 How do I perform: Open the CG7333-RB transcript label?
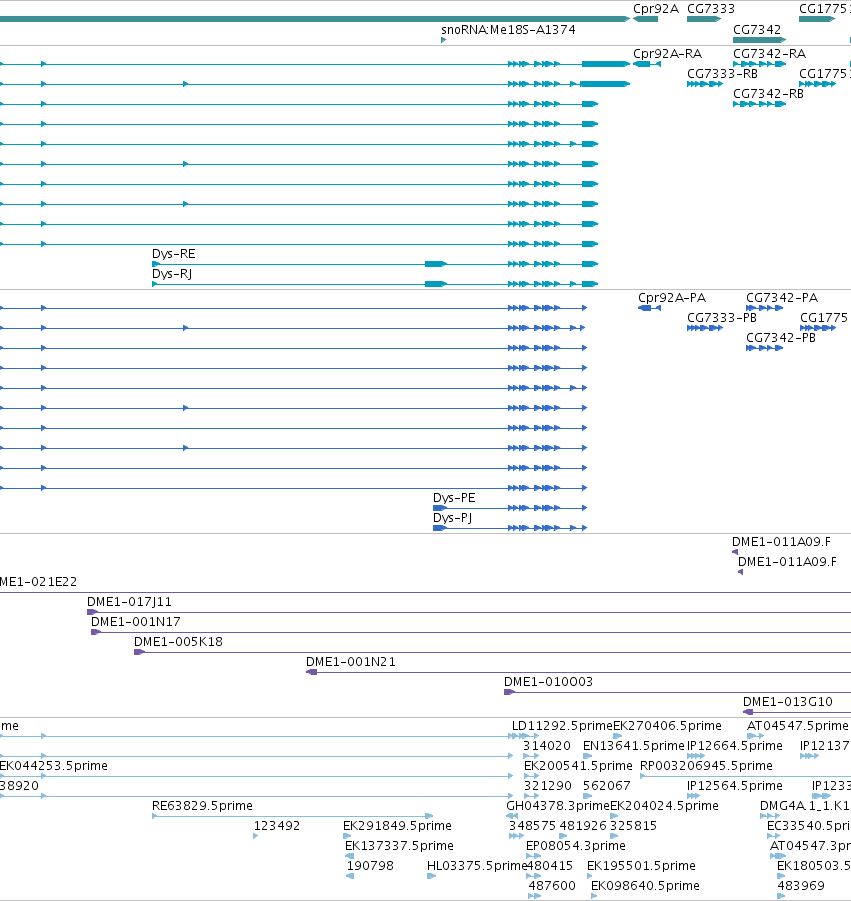point(722,74)
